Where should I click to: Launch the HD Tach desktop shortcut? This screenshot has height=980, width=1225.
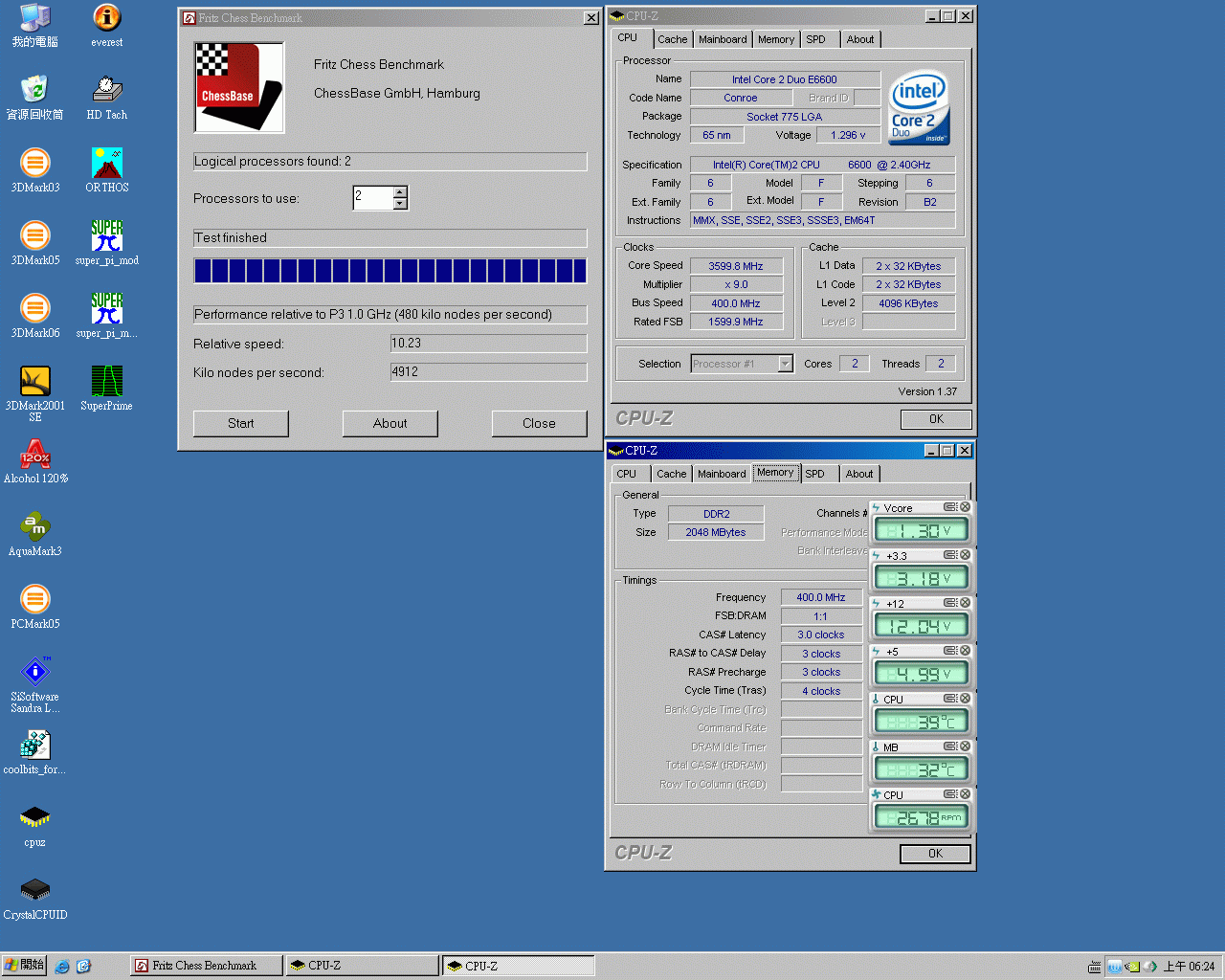[106, 97]
